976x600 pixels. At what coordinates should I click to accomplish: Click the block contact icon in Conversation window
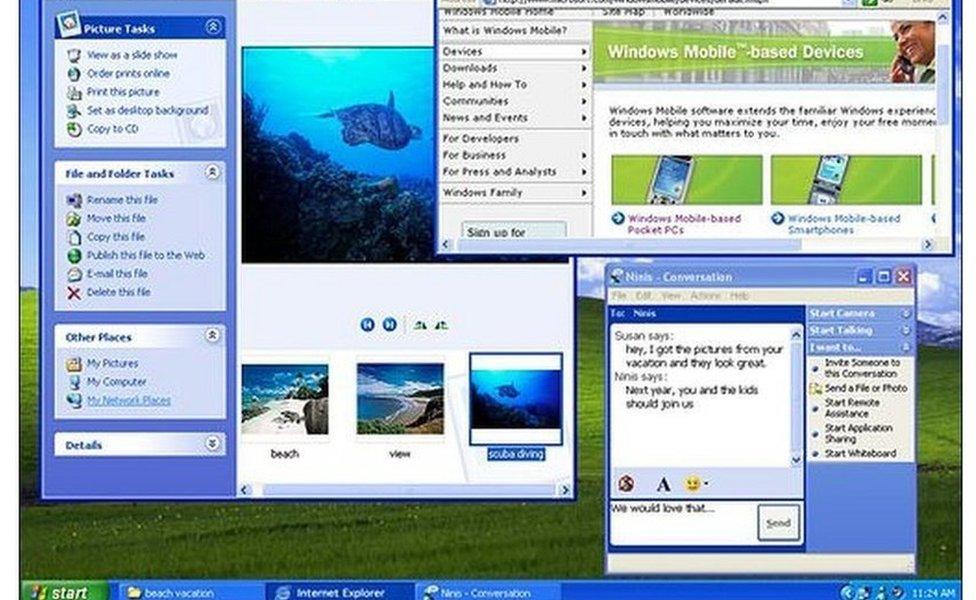coord(626,484)
